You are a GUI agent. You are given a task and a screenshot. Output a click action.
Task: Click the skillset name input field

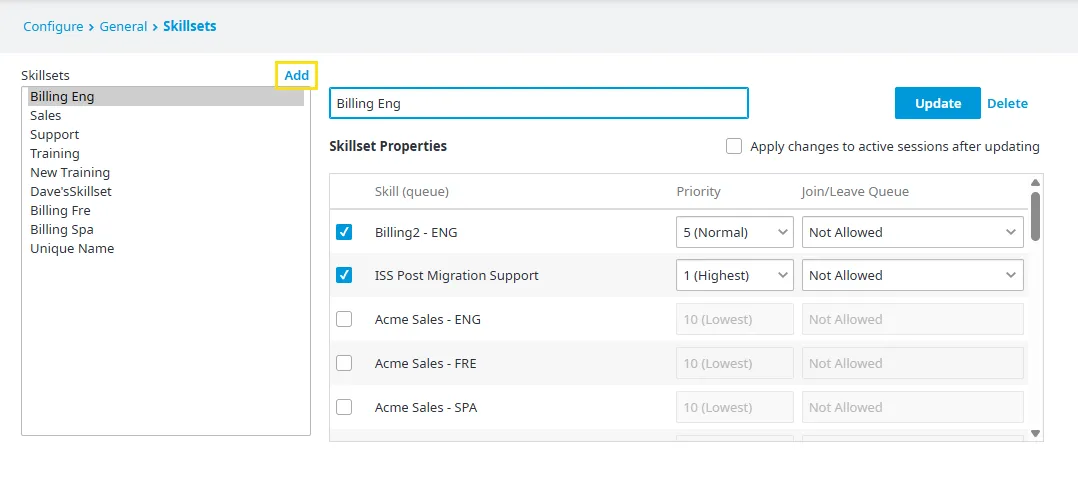click(538, 103)
